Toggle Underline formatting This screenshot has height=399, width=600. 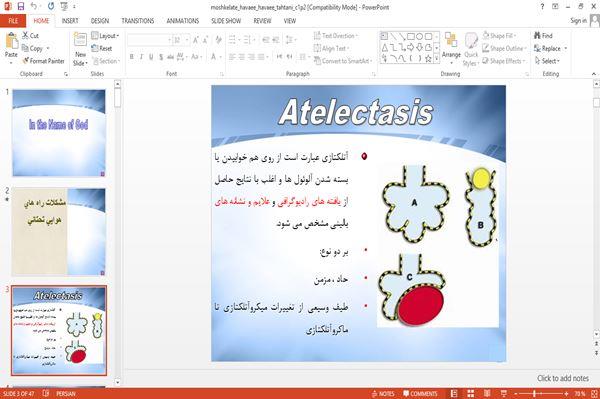[151, 57]
